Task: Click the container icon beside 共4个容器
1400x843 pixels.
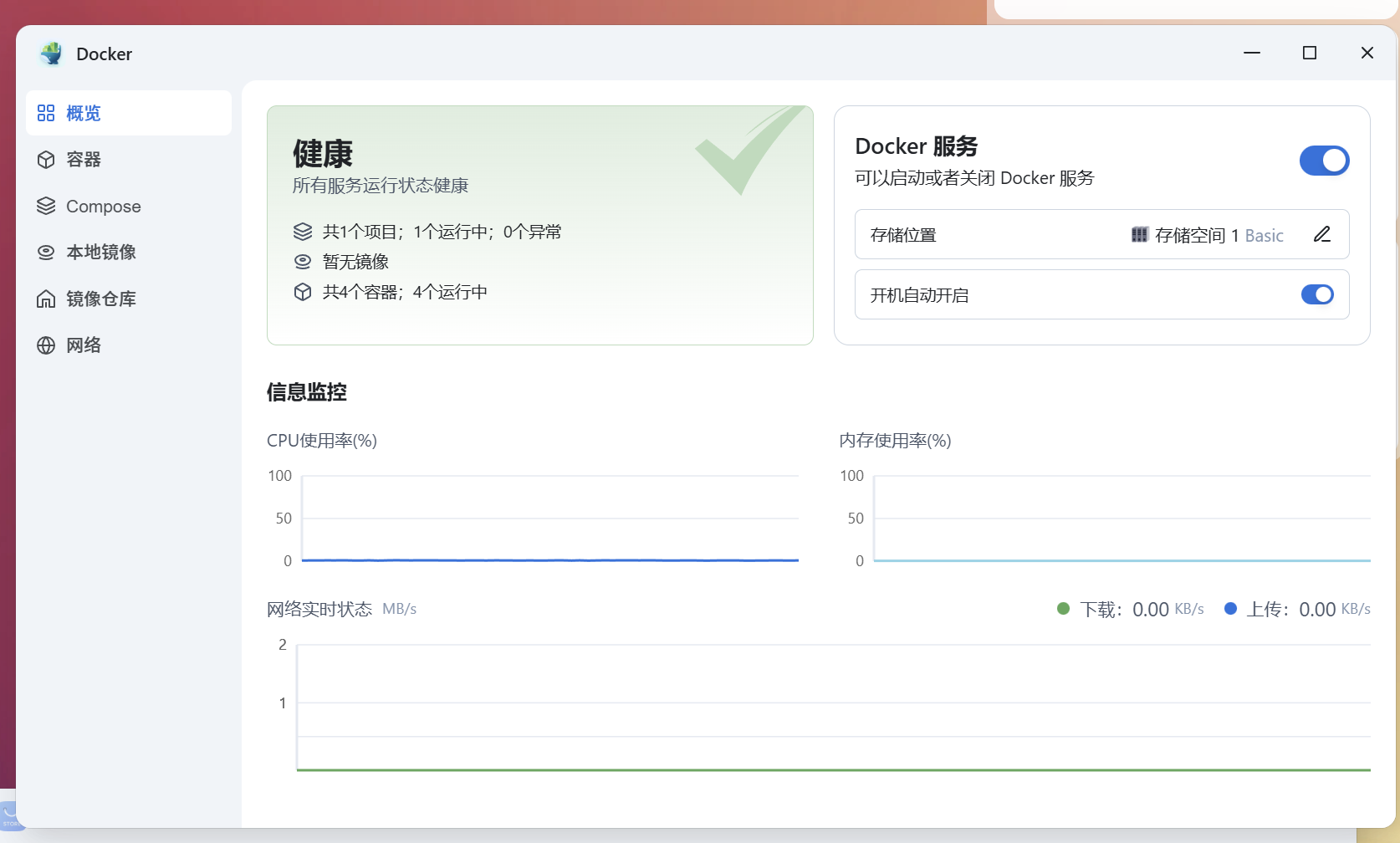Action: click(x=303, y=292)
